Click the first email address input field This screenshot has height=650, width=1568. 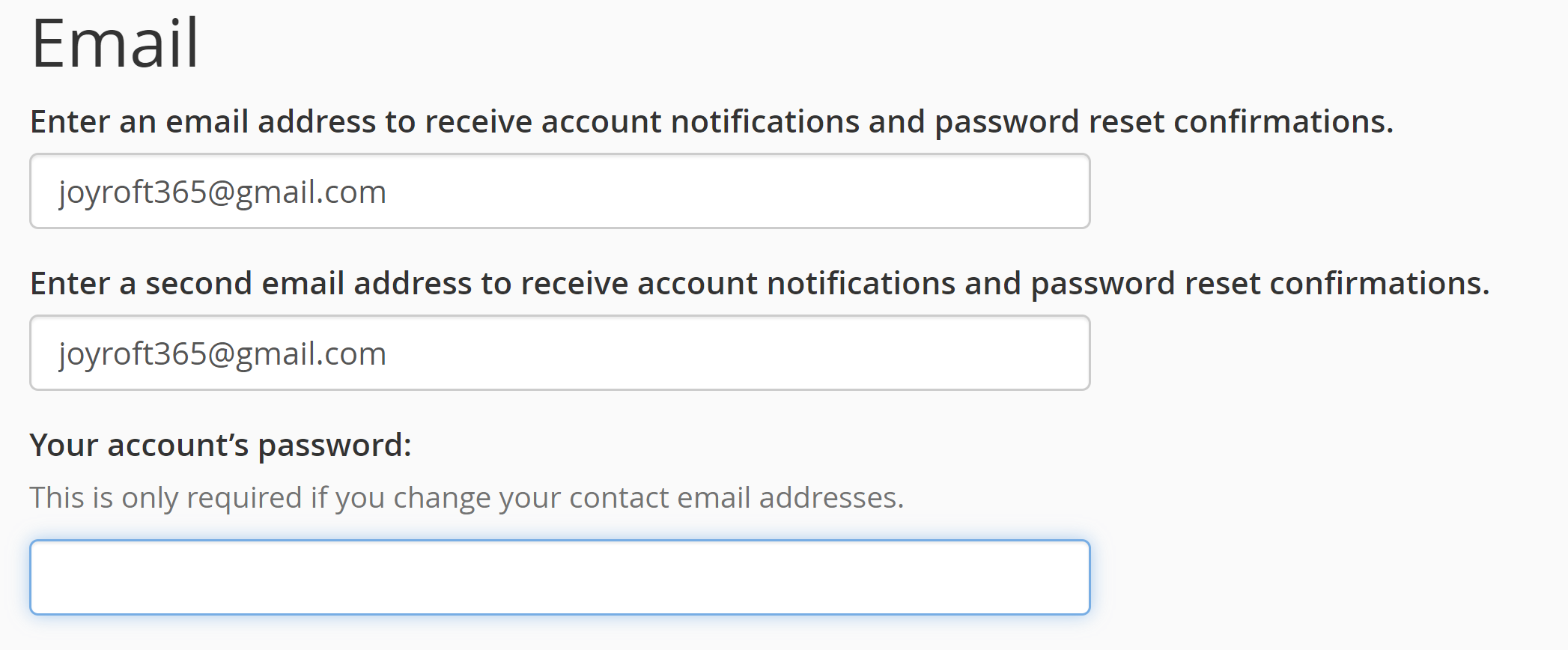tap(559, 192)
